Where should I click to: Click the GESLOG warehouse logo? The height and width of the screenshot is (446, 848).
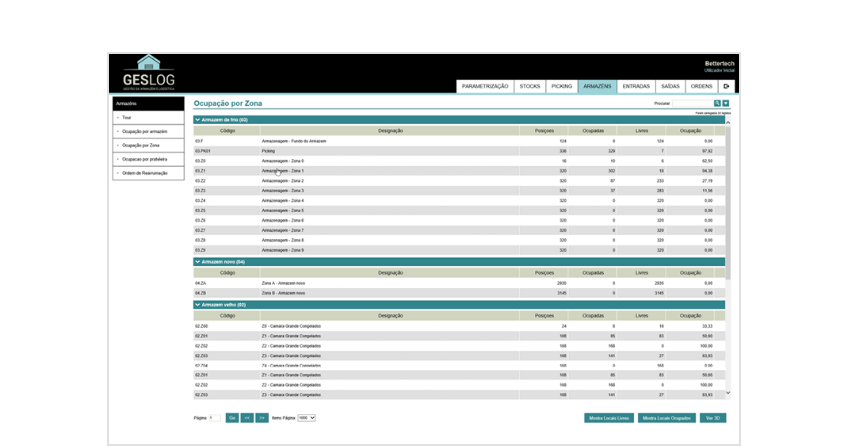pos(148,73)
